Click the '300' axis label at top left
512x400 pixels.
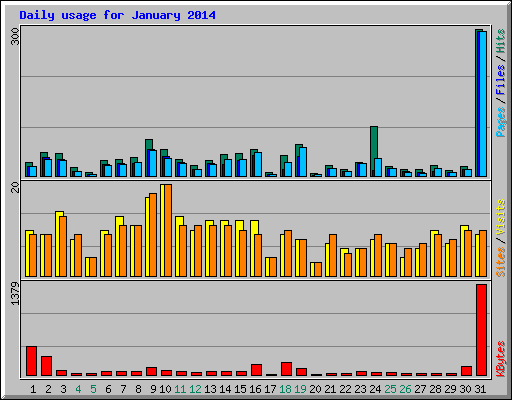point(15,37)
